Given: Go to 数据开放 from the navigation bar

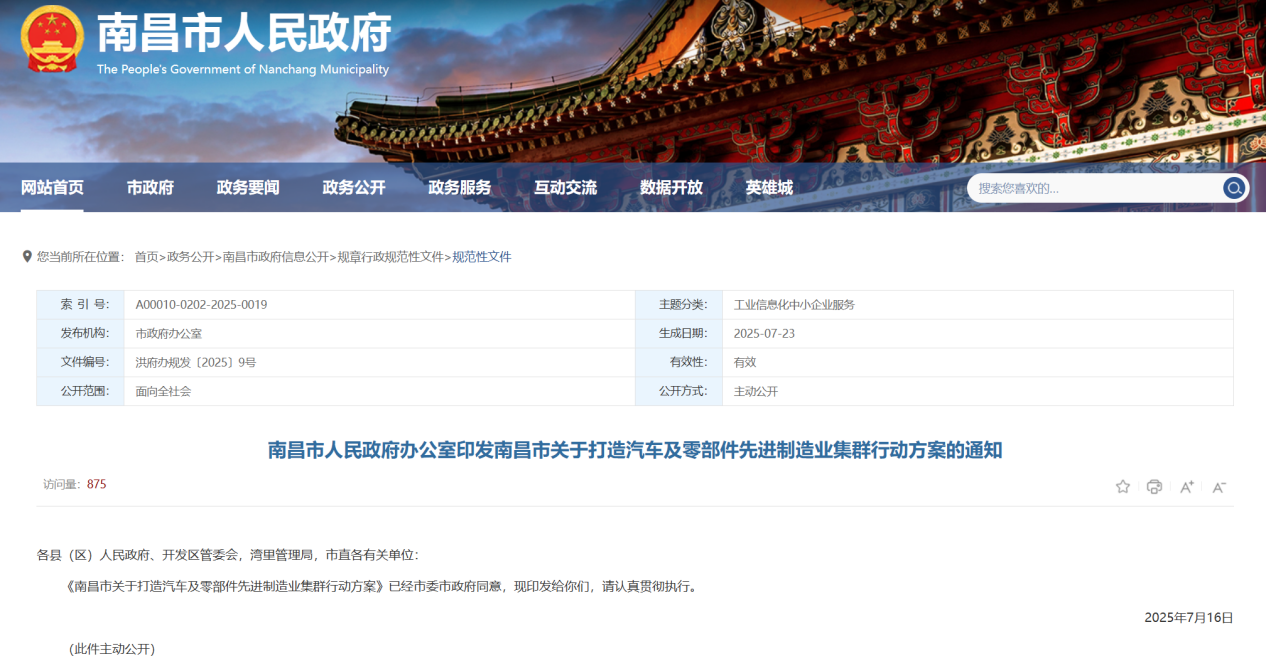Looking at the screenshot, I should pos(670,187).
